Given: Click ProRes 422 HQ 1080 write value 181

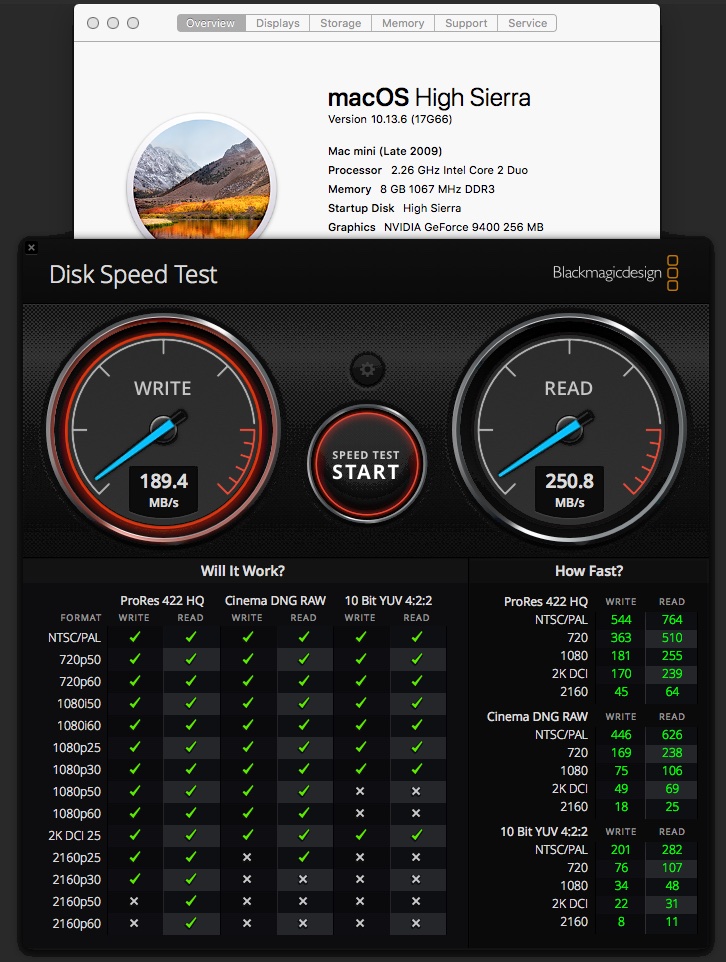Looking at the screenshot, I should [621, 656].
